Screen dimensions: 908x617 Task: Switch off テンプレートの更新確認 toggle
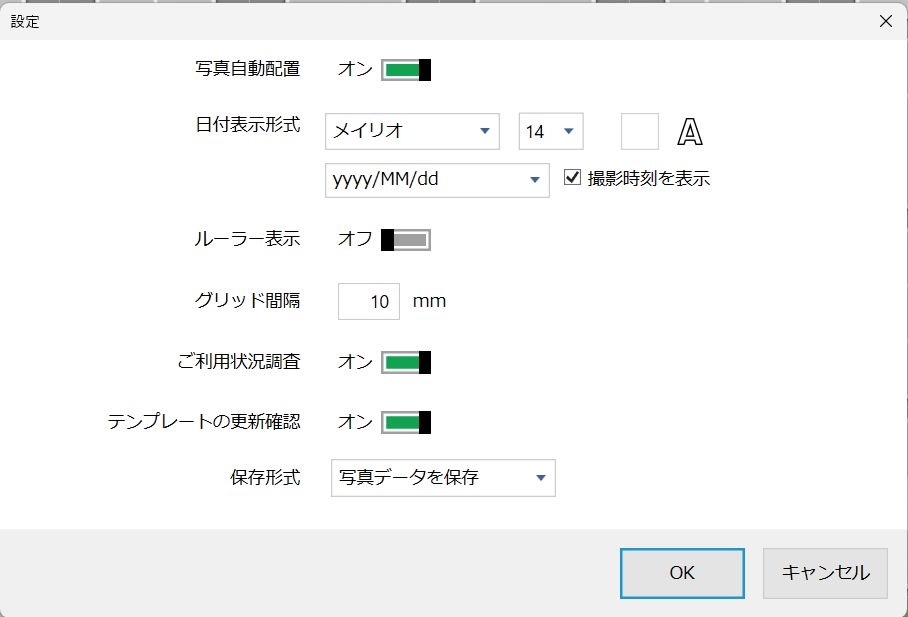(406, 422)
